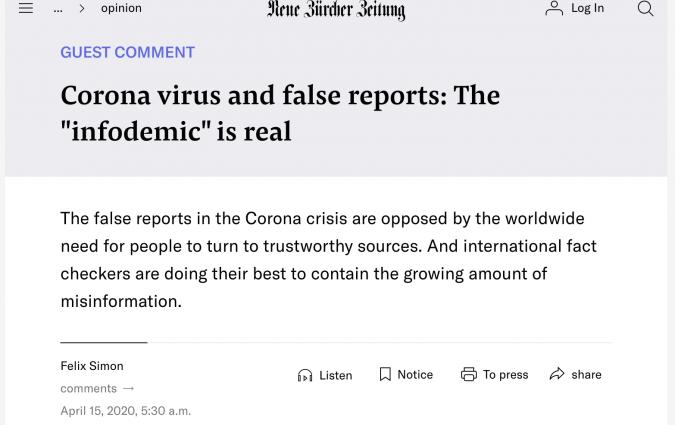Expand the collapsed breadcrumb ellipsis
Image resolution: width=675 pixels, height=425 pixels.
click(58, 8)
